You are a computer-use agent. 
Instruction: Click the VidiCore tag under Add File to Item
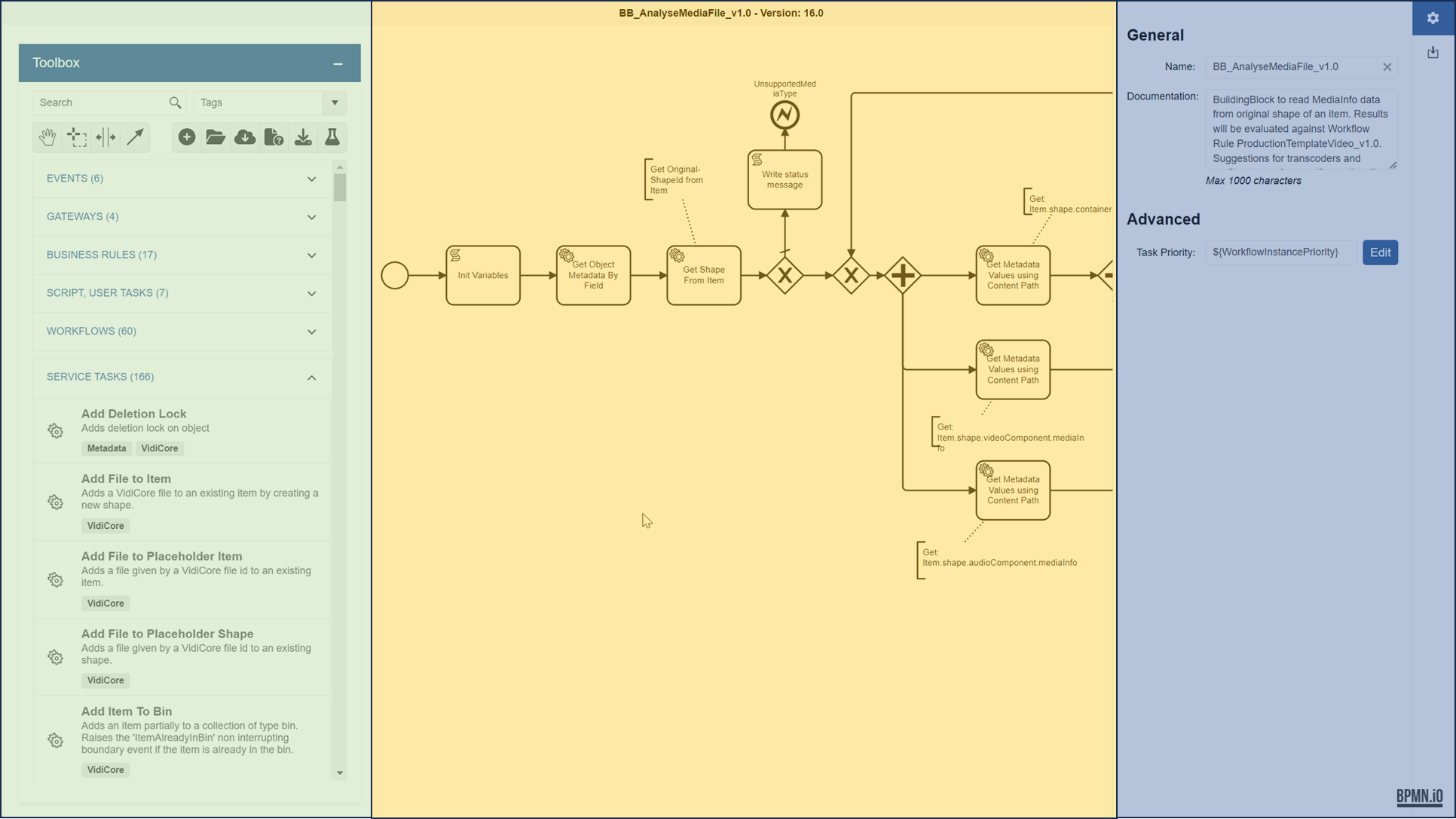105,525
